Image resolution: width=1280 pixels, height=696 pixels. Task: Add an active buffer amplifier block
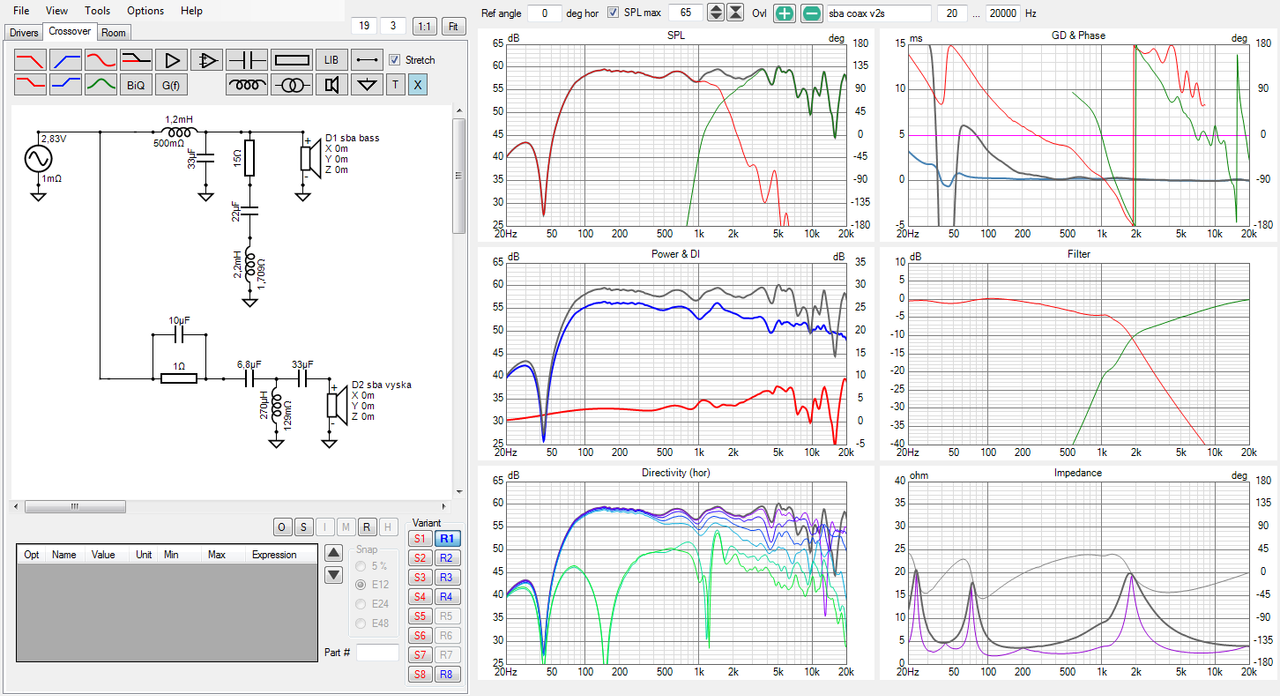pos(171,60)
